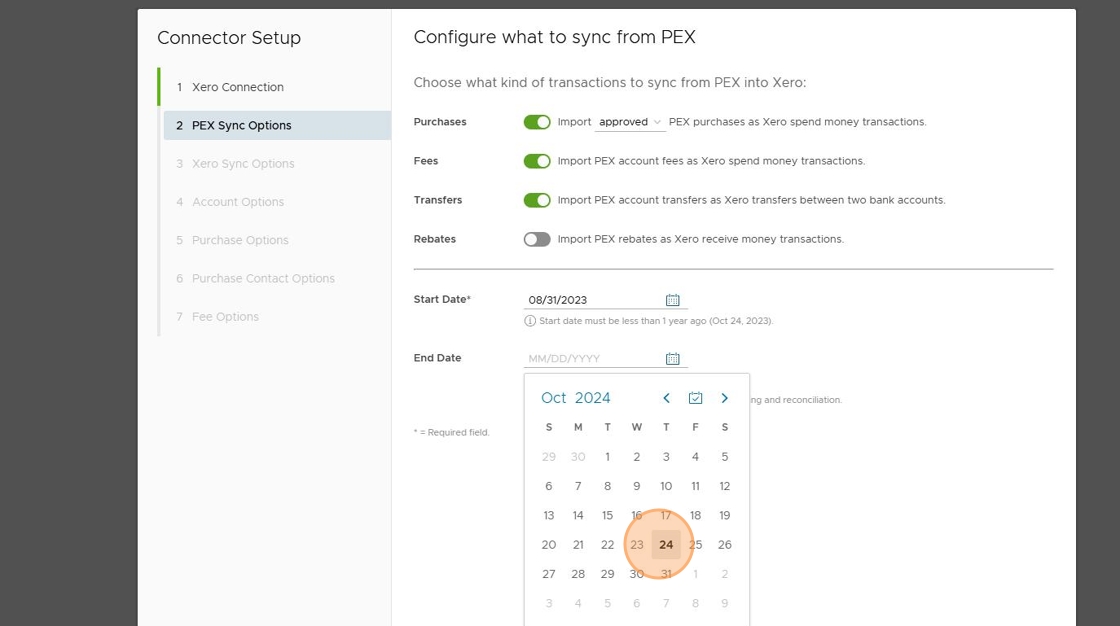Select October 15 in the calendar
This screenshot has height=626, width=1120.
point(607,516)
